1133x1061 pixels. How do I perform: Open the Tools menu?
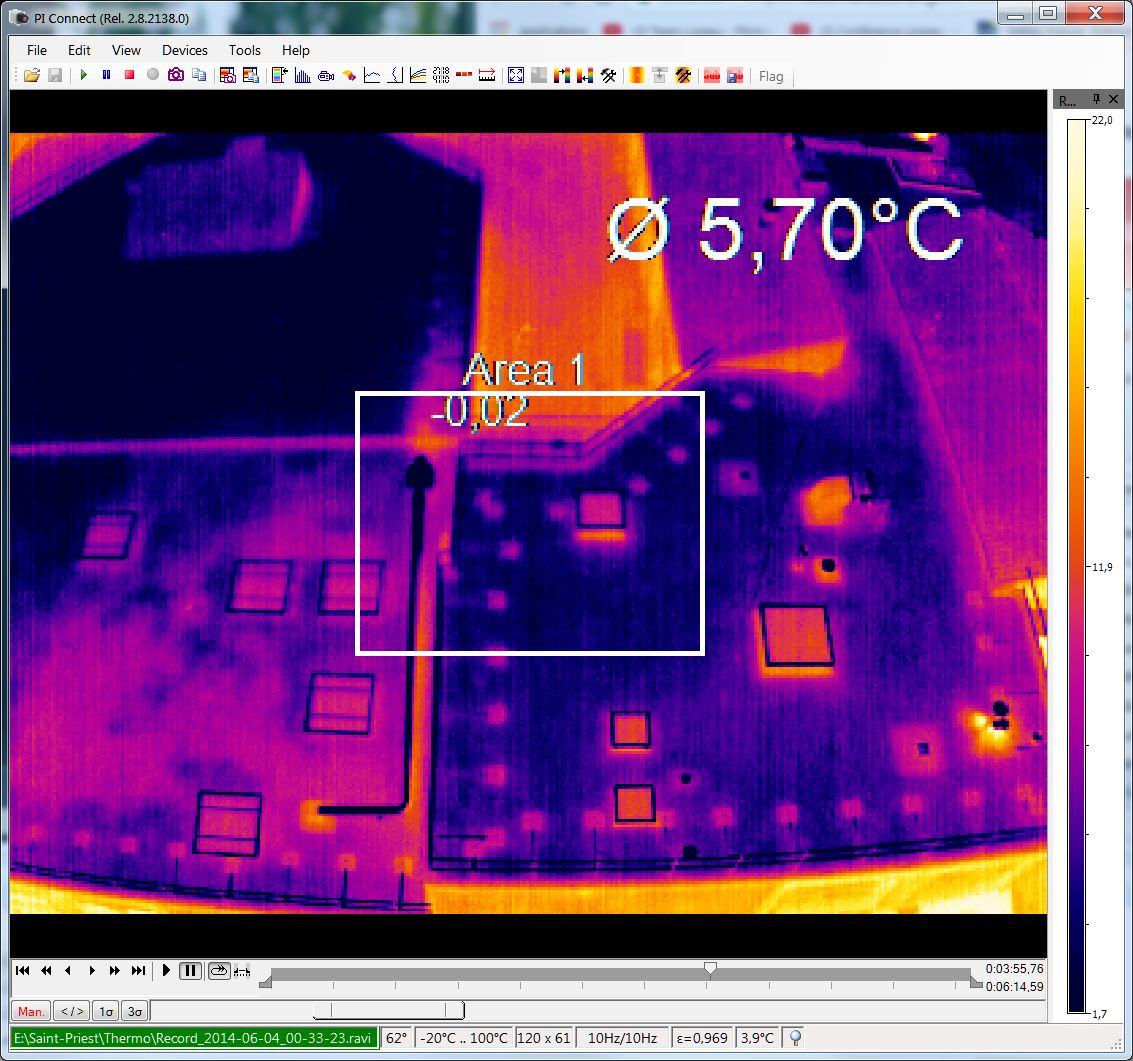244,50
